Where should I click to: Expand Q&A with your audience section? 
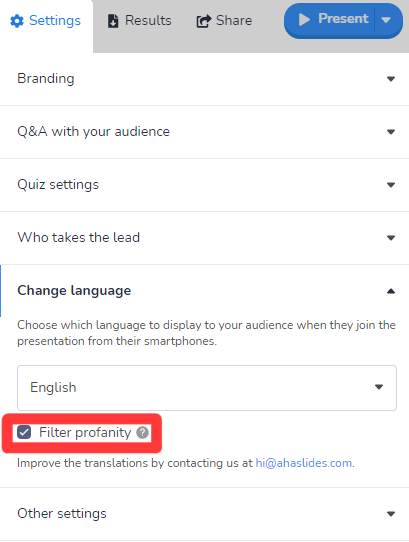point(204,132)
